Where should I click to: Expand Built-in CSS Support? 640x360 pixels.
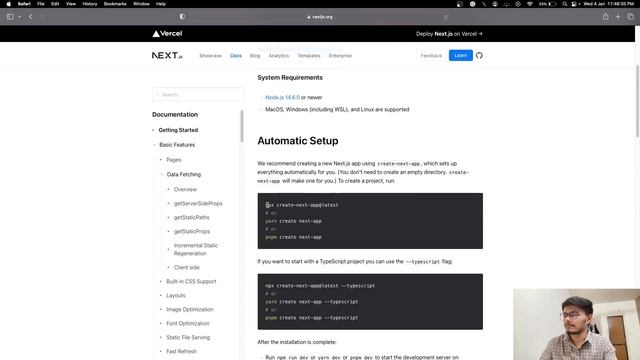click(191, 281)
